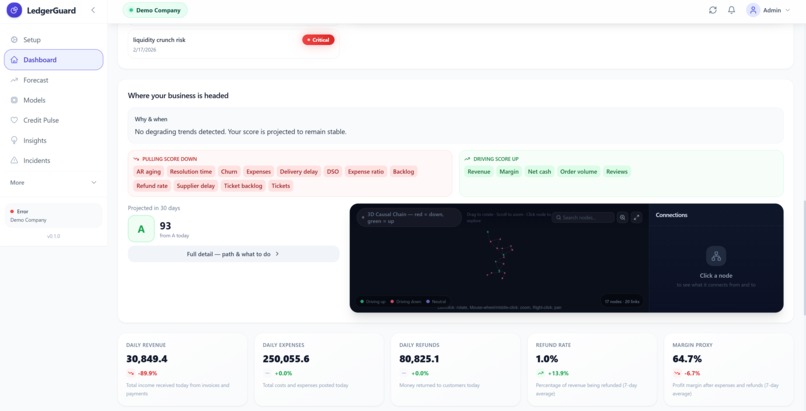The height and width of the screenshot is (411, 806).
Task: Click the Supplier delay tag
Action: tap(196, 186)
